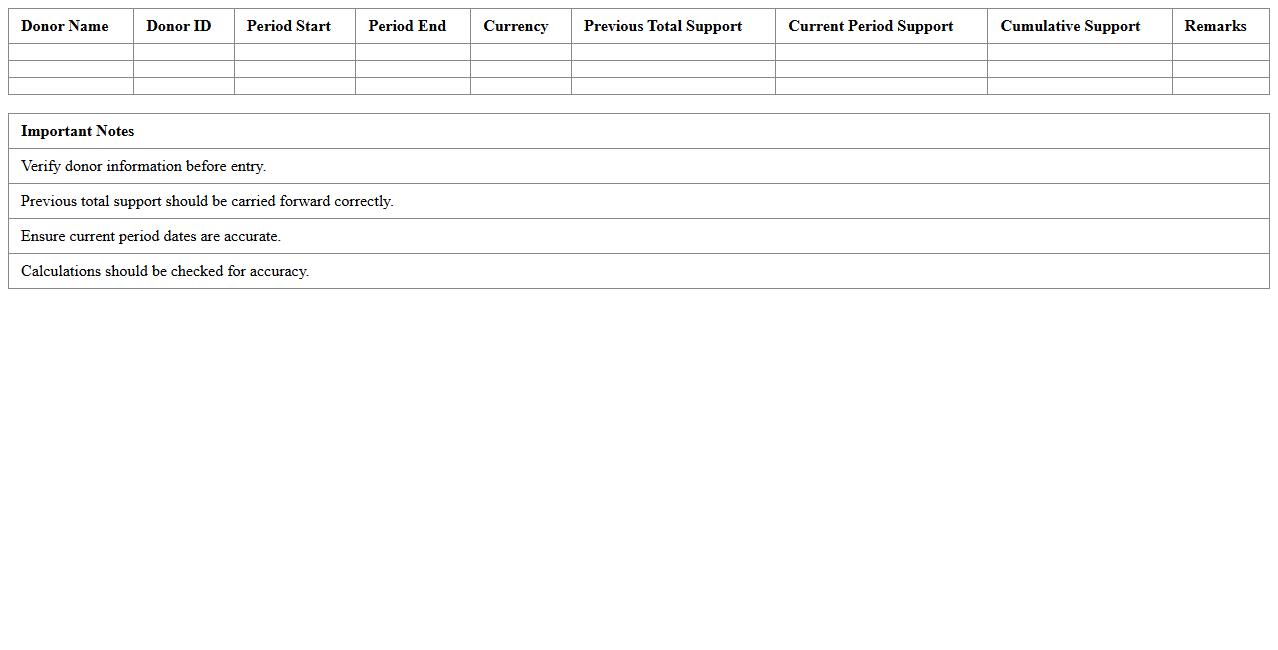
Task: Click the Current Period Support header
Action: coord(871,26)
